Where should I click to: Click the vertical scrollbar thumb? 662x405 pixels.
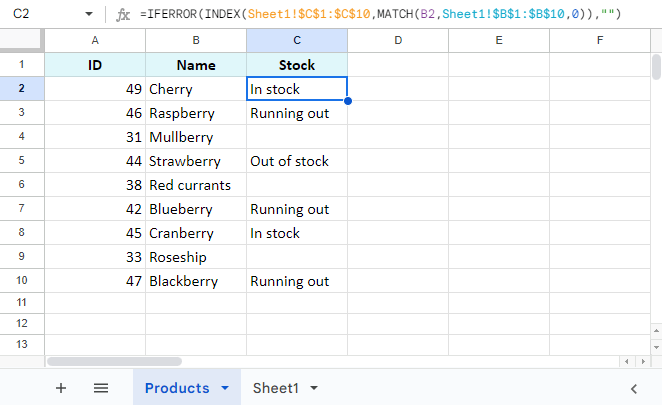coord(656,67)
